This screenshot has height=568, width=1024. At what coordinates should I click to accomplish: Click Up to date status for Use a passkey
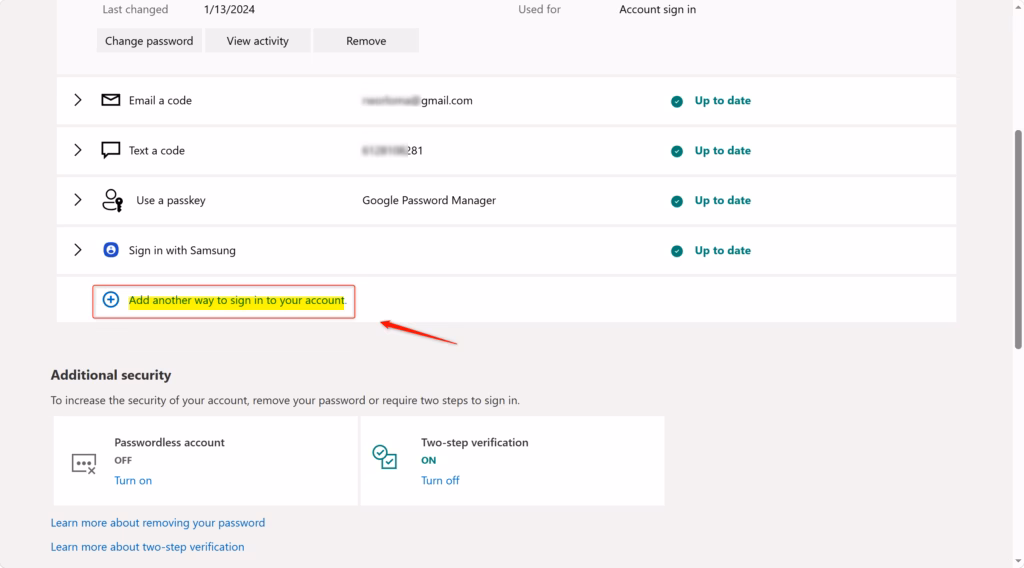coord(722,200)
